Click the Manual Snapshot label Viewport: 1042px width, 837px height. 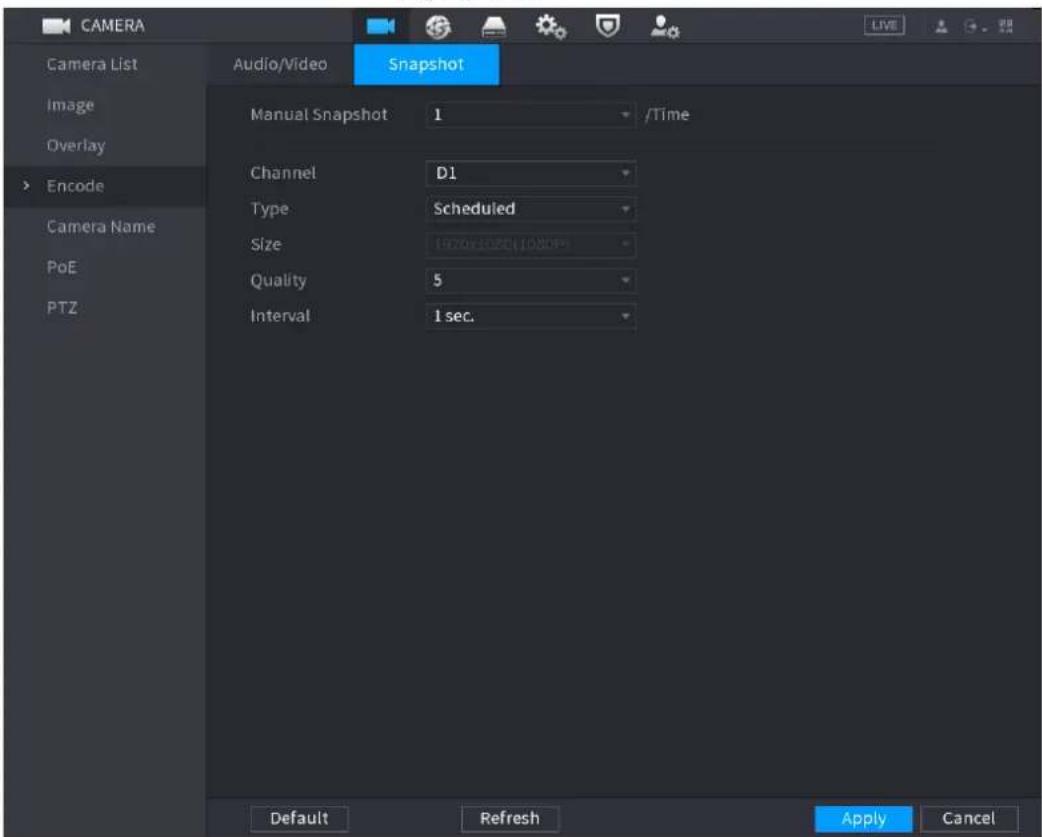click(x=319, y=114)
